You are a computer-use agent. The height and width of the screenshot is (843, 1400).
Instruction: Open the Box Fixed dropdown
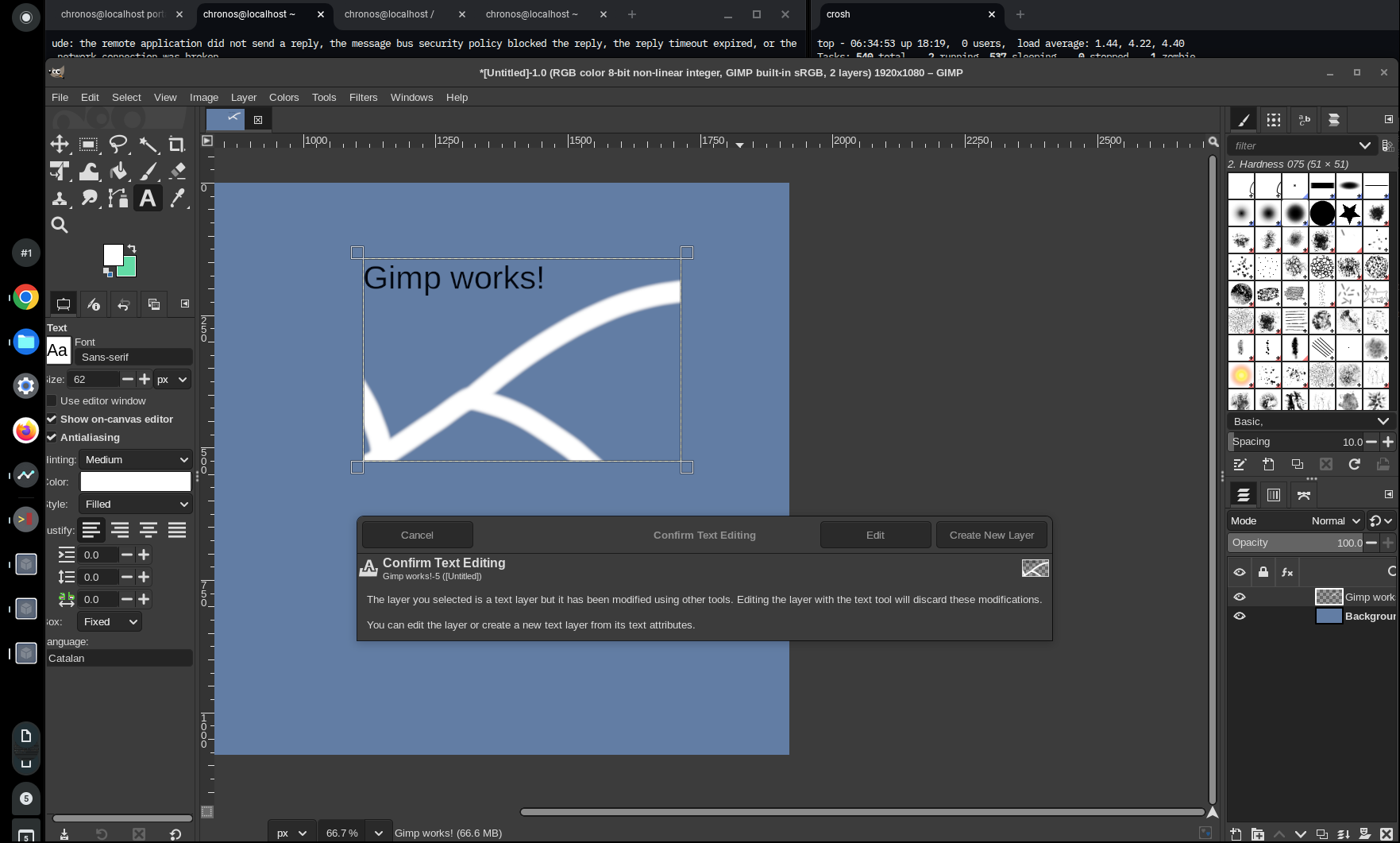(110, 622)
